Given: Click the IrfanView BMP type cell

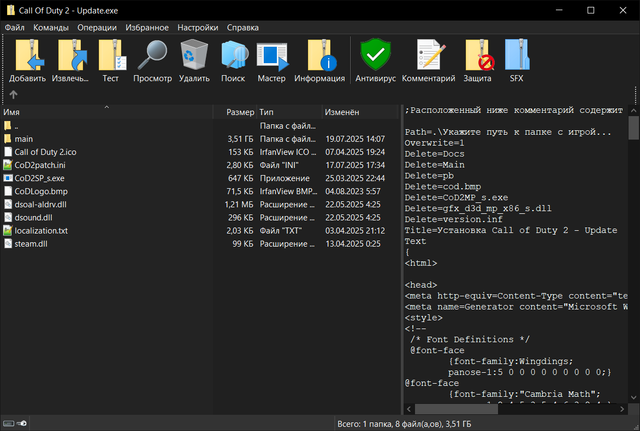Looking at the screenshot, I should click(288, 191).
